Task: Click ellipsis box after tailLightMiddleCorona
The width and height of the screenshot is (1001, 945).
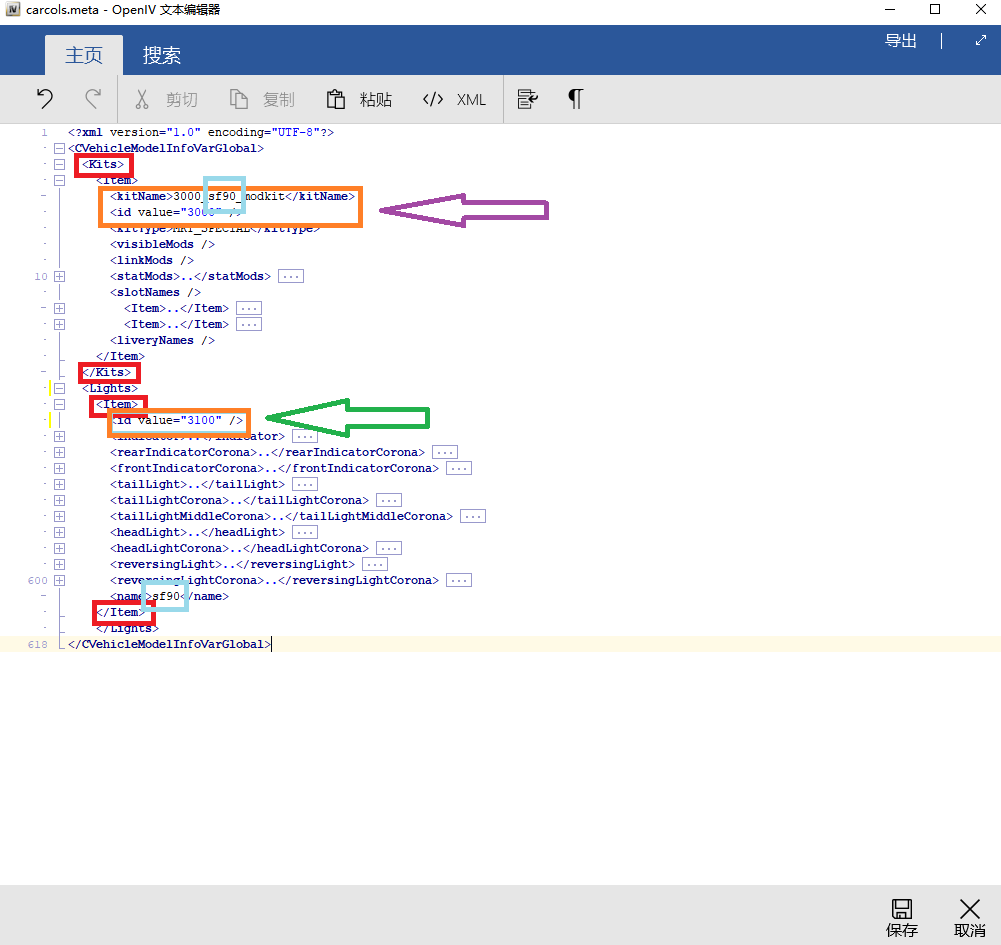Action: point(472,516)
